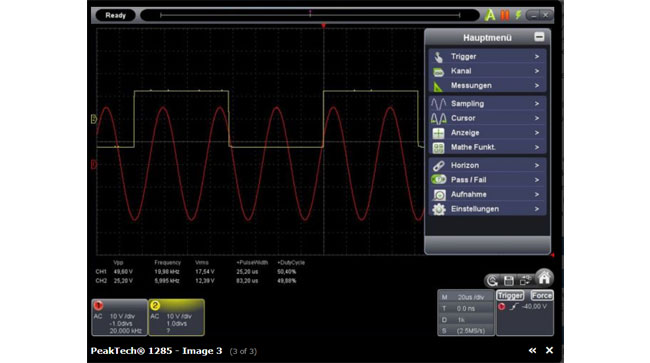This screenshot has width=650, height=363.
Task: Click the D 1k record depth field
Action: click(x=466, y=319)
